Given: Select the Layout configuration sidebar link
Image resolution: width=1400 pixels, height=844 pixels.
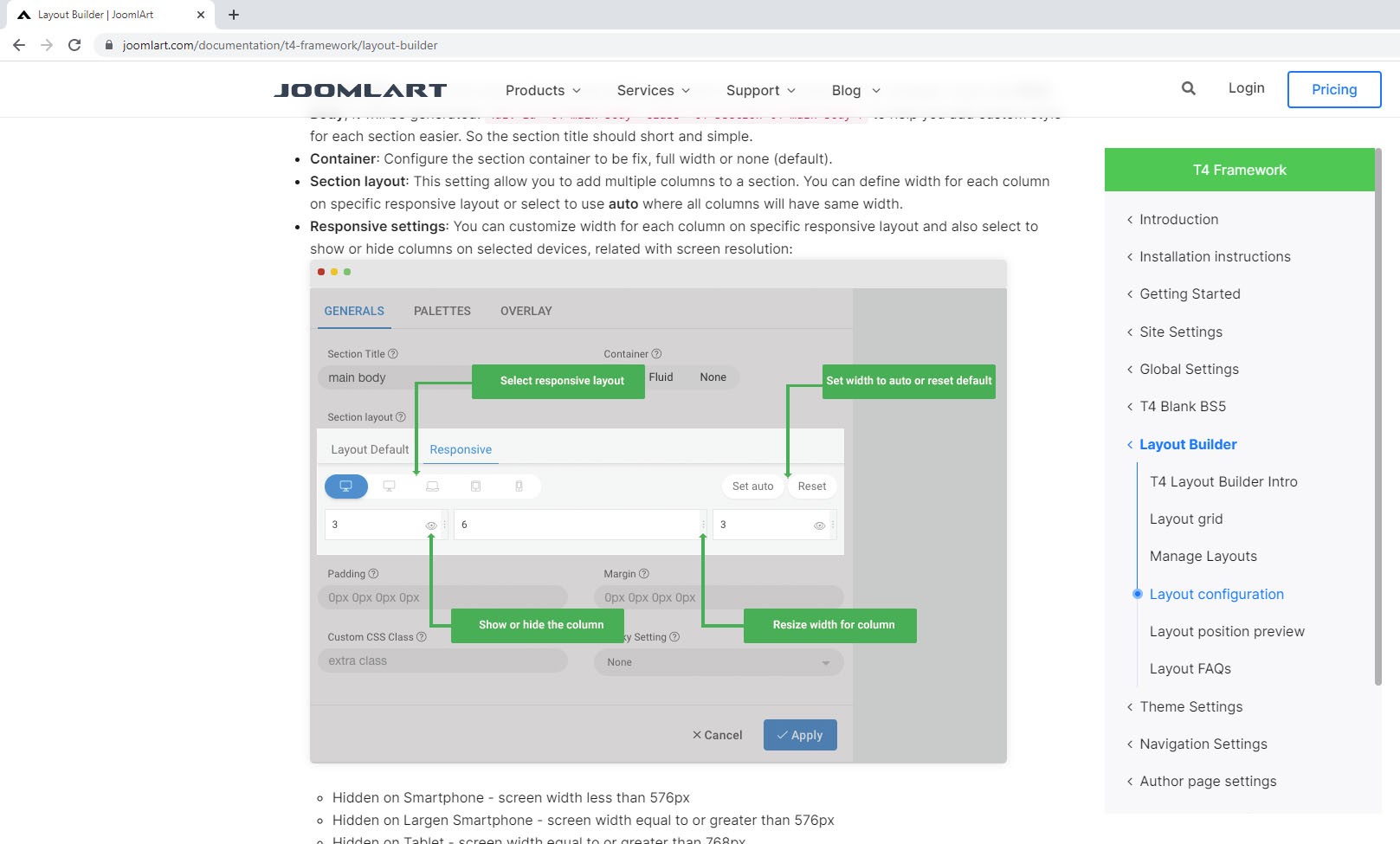Looking at the screenshot, I should 1216,595.
